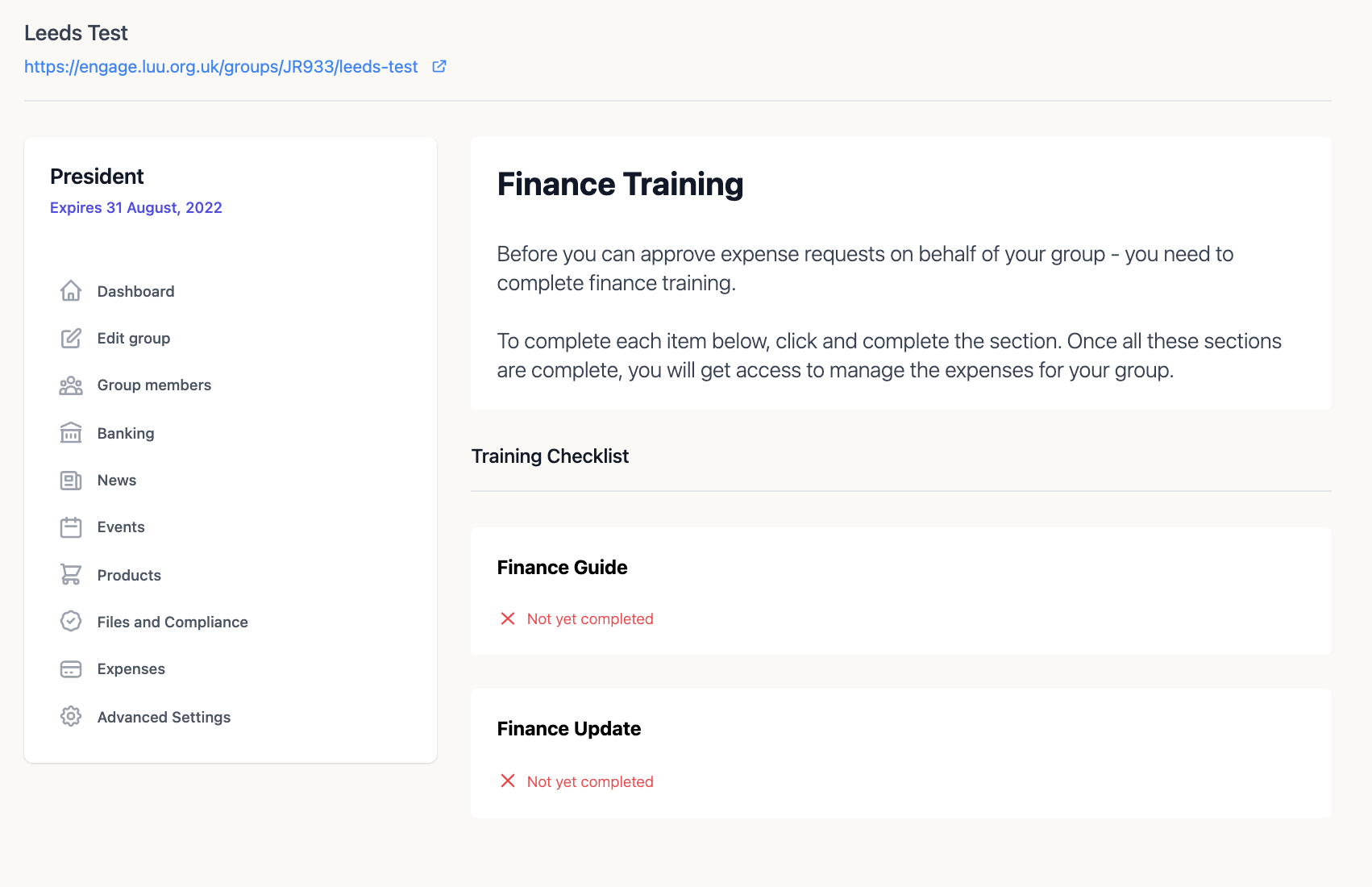Click the Banking building icon
1372x887 pixels.
point(71,433)
